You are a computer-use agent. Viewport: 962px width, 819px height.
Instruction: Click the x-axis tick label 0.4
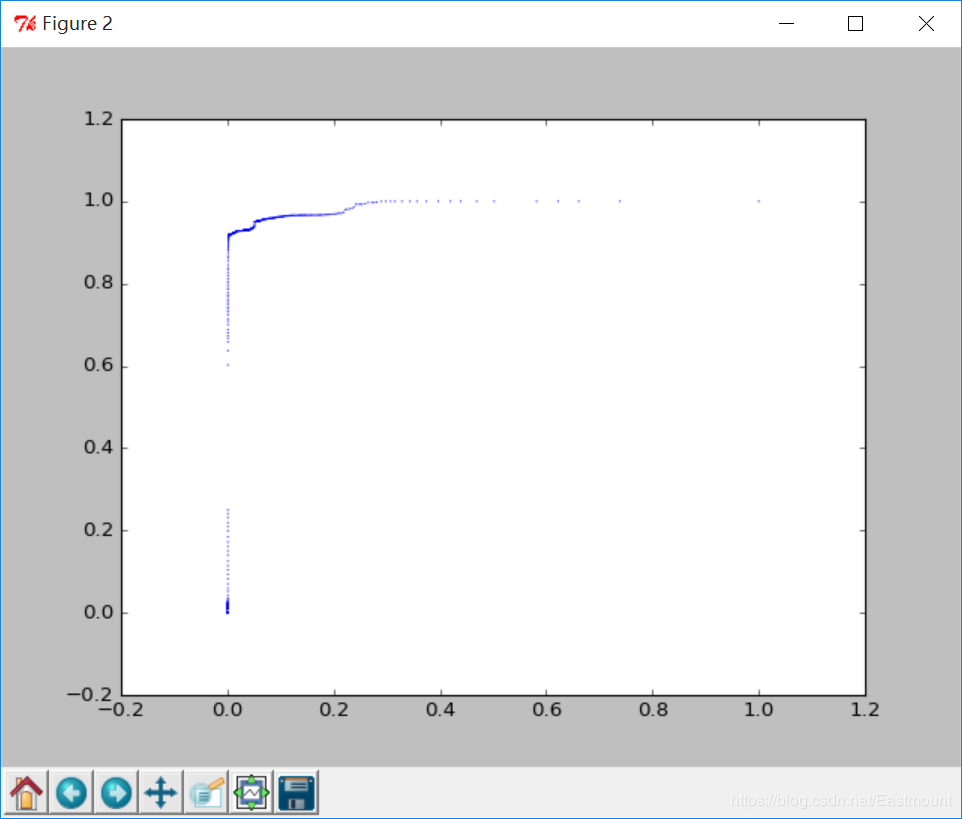[441, 710]
